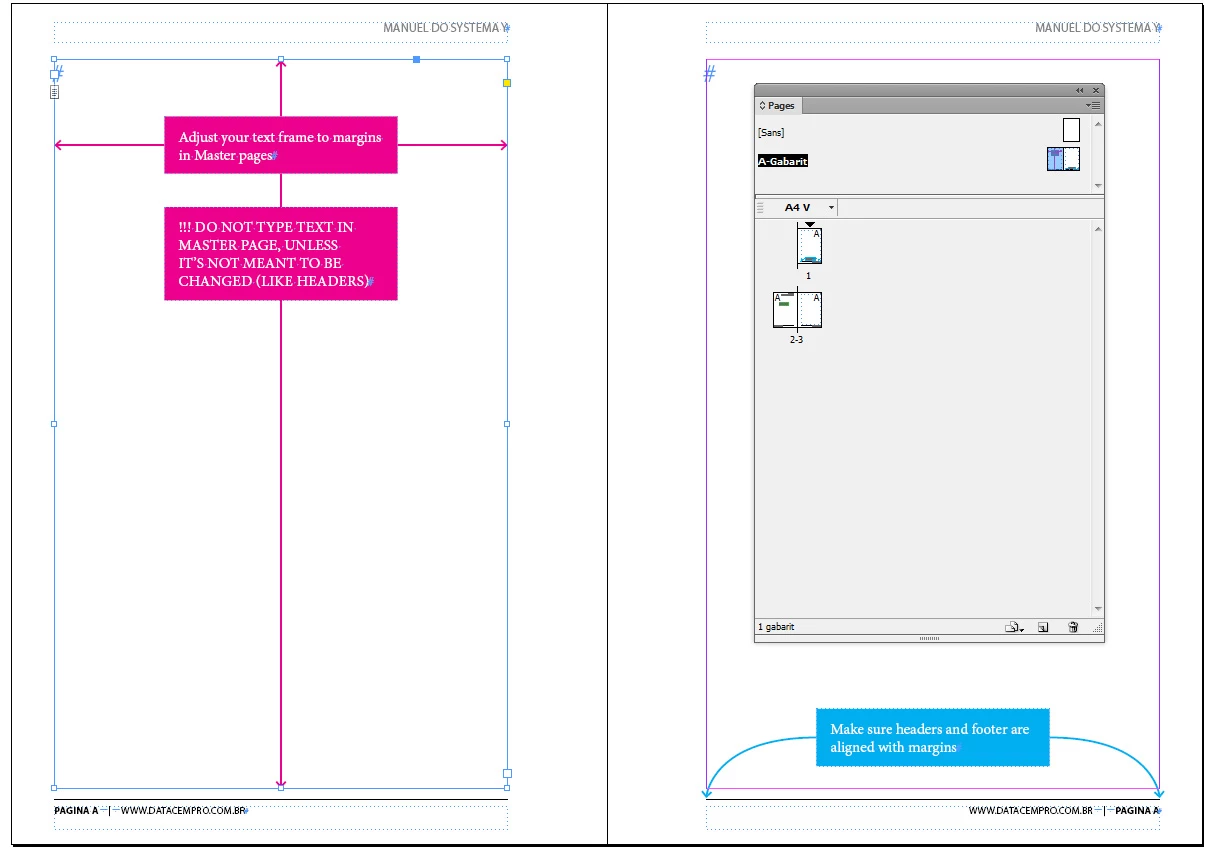Click the blue anchored object control square
The image size is (1215, 860).
[x=417, y=59]
